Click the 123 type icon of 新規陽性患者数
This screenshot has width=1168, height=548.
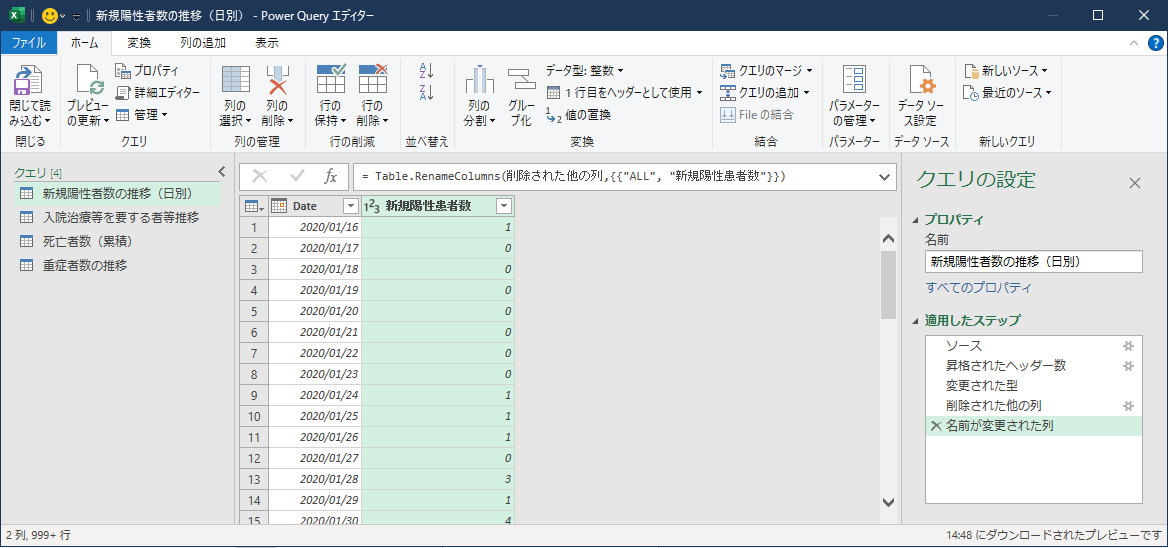[372, 206]
